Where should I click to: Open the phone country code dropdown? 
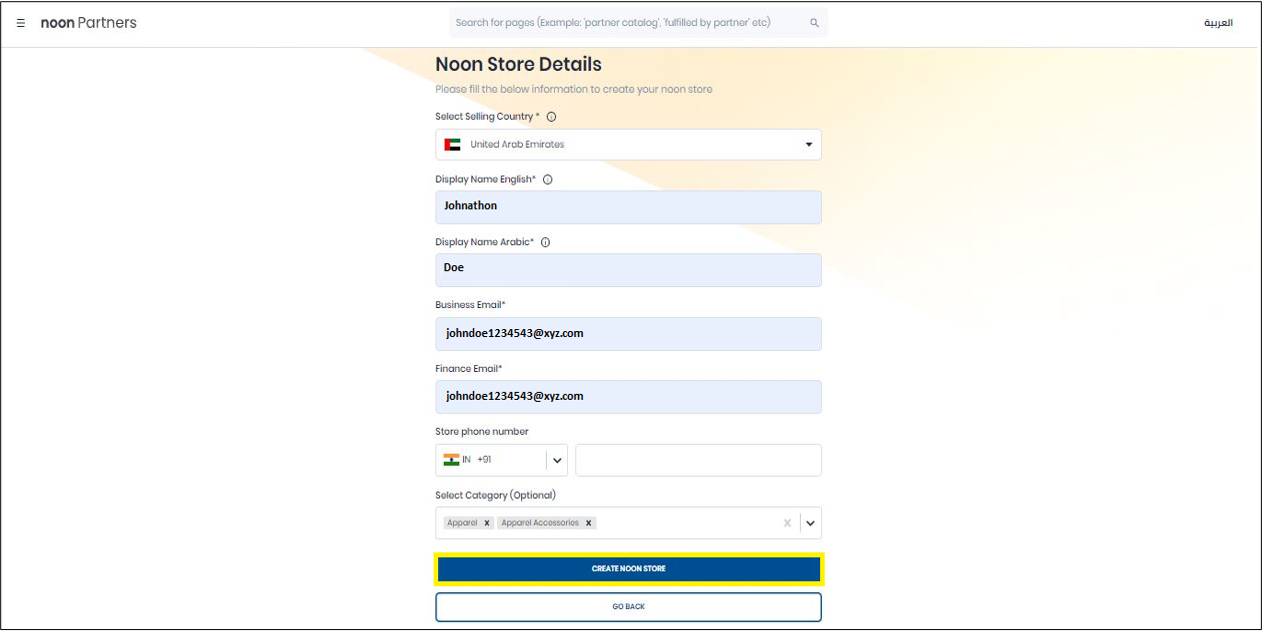point(557,461)
